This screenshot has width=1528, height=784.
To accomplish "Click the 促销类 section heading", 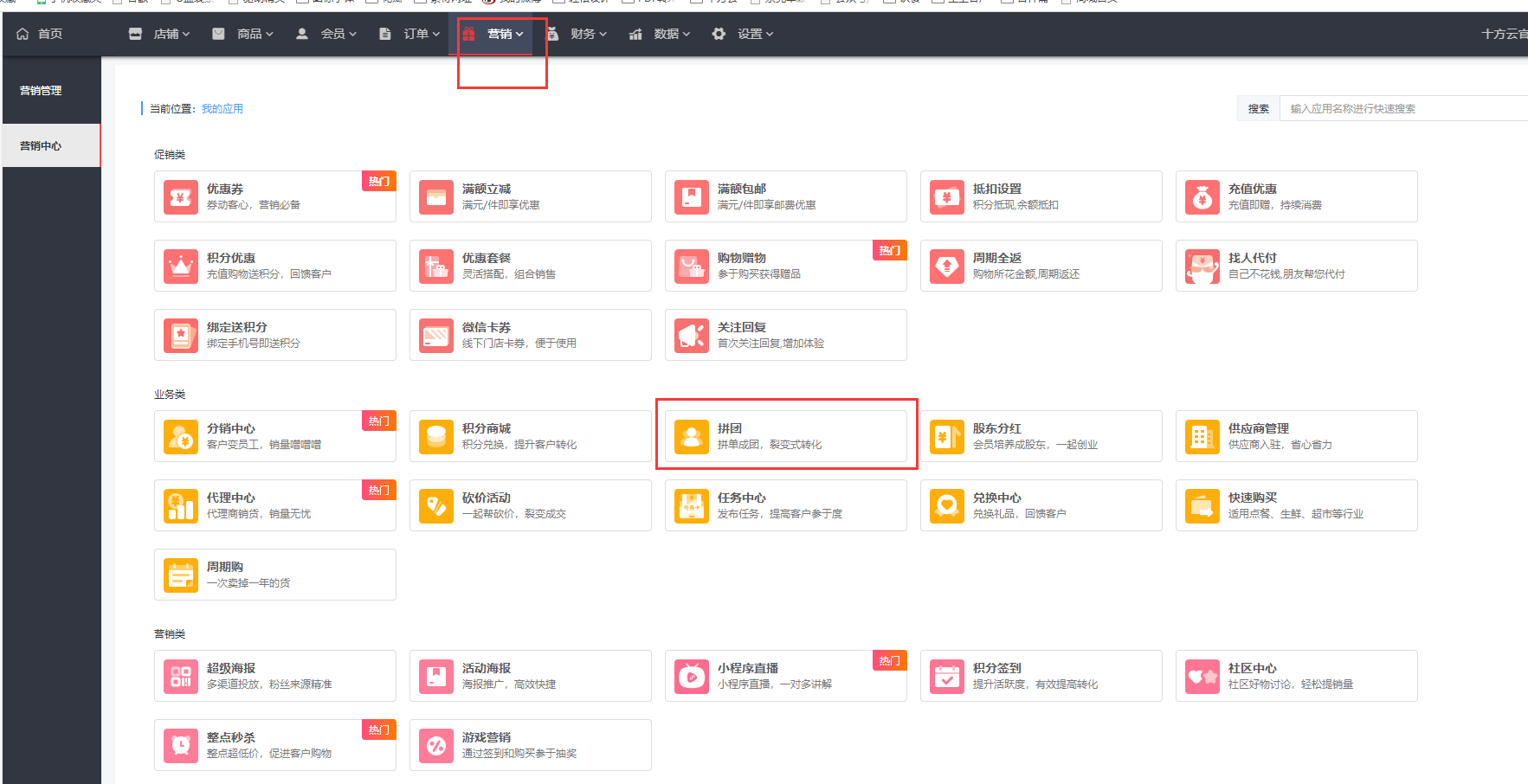I will tap(170, 155).
